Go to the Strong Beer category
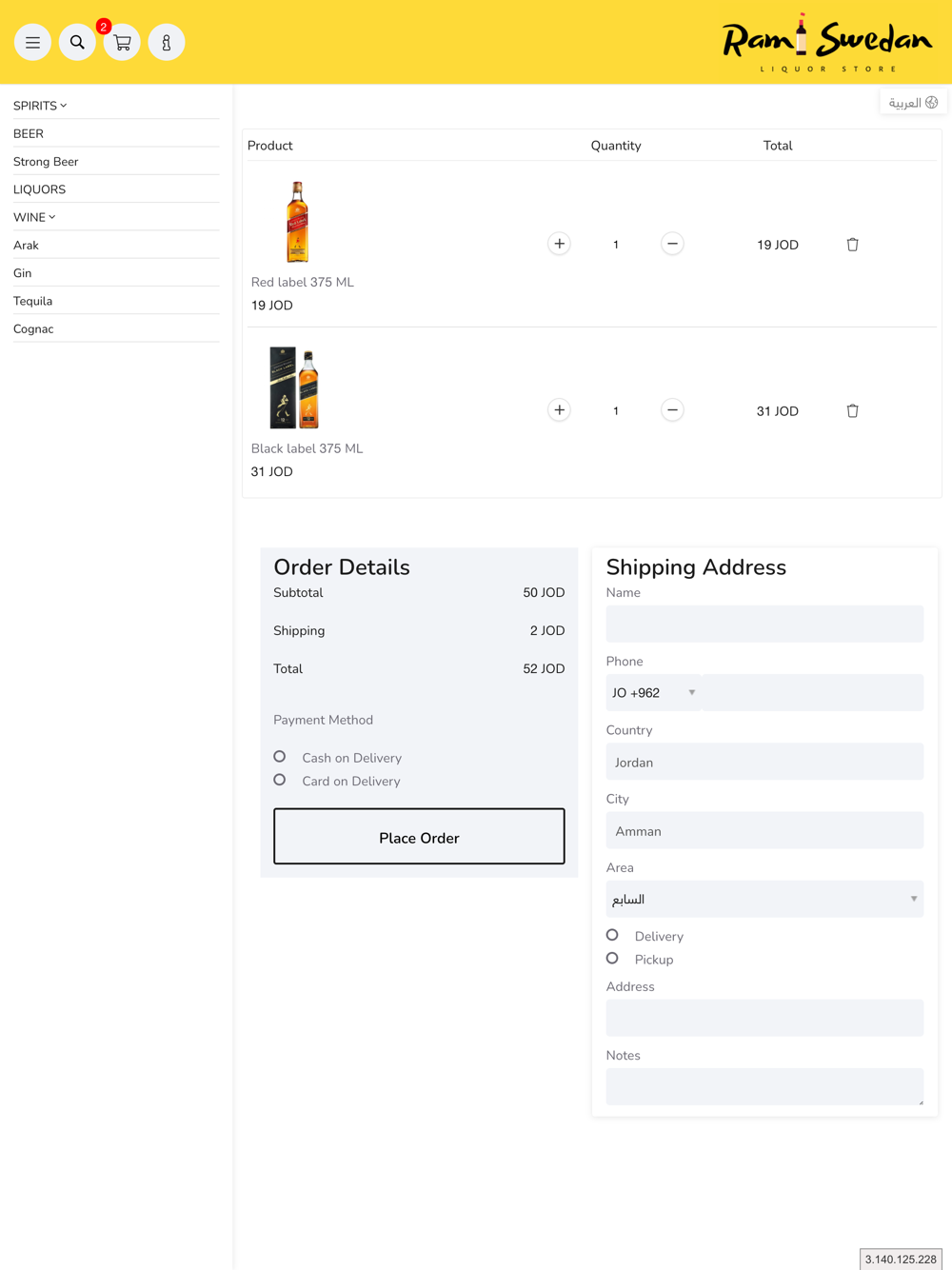Screen dimensions: 952x1270 click(46, 162)
